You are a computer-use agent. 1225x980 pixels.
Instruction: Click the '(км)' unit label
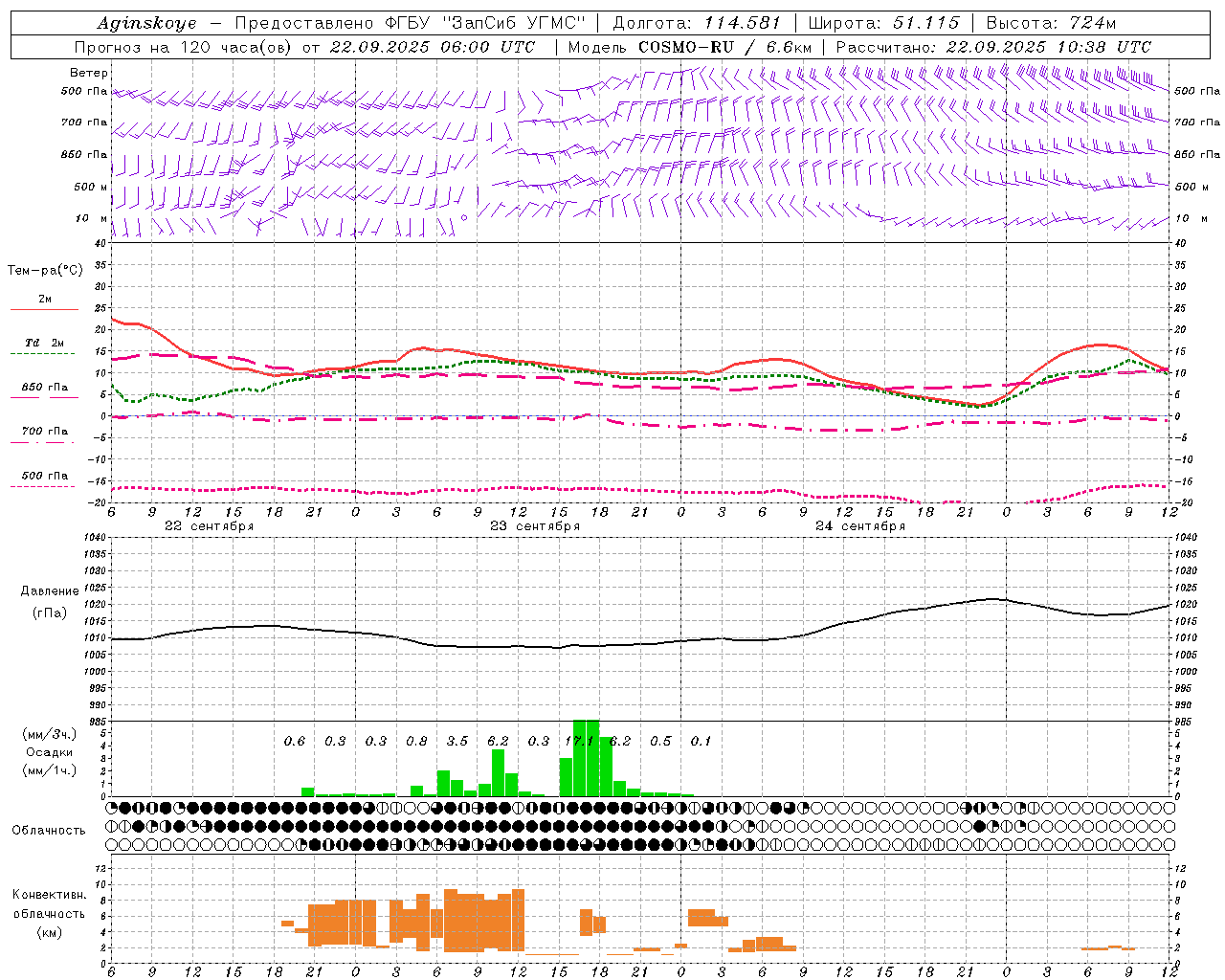pyautogui.click(x=50, y=932)
